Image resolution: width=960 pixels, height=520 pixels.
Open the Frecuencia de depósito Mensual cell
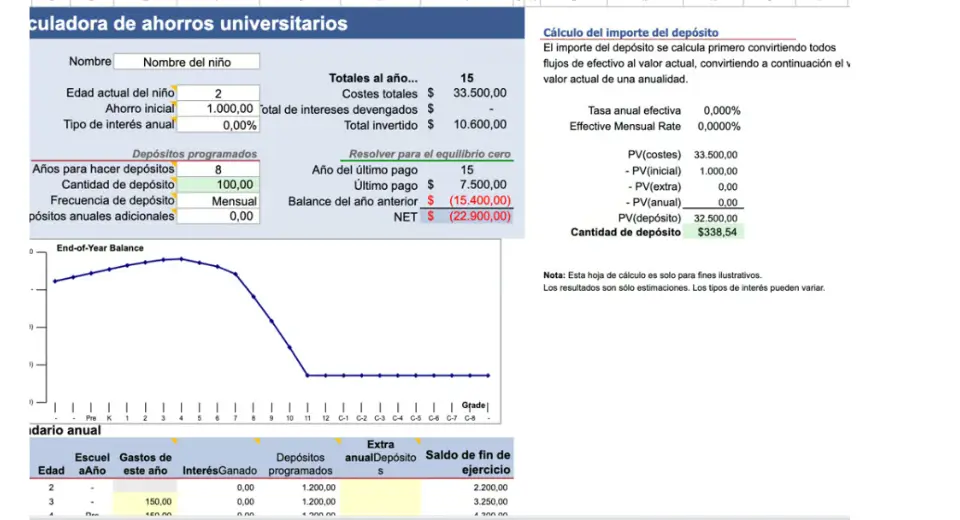[x=217, y=201]
